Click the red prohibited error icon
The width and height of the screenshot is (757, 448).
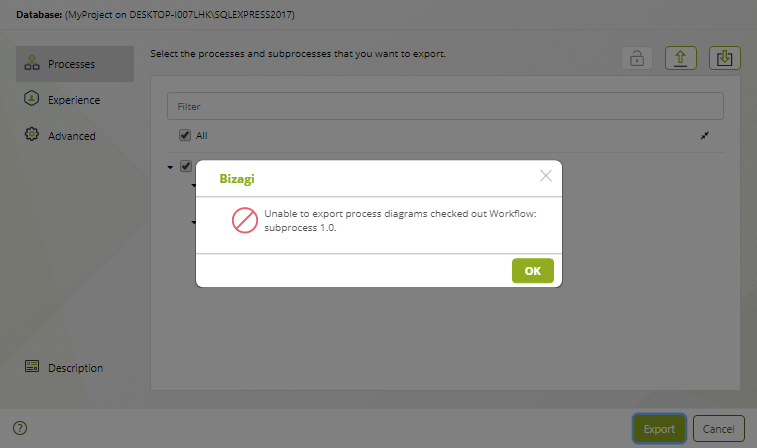point(245,220)
